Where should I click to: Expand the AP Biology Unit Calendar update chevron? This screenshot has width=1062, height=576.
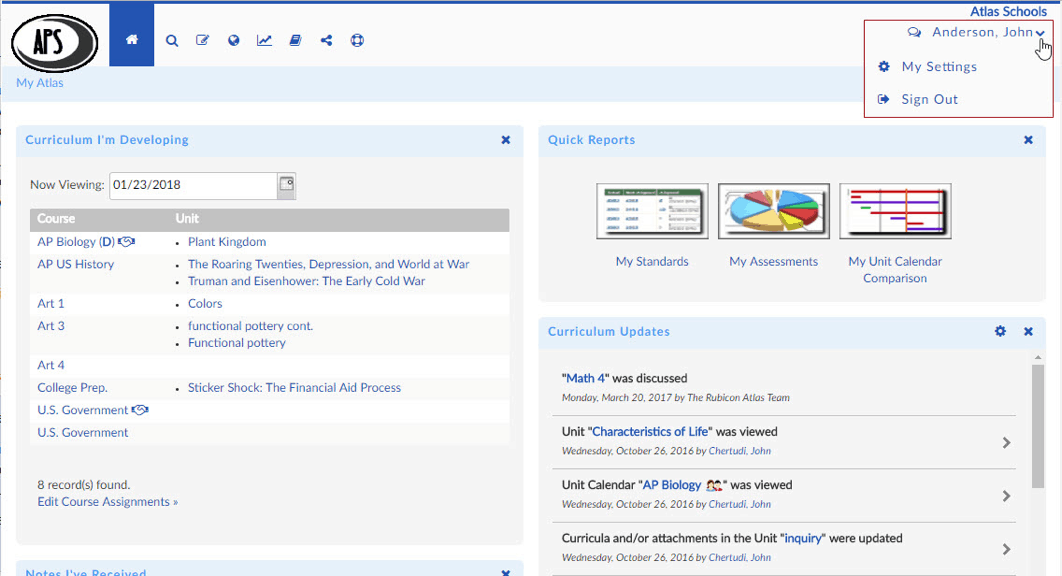click(1006, 496)
